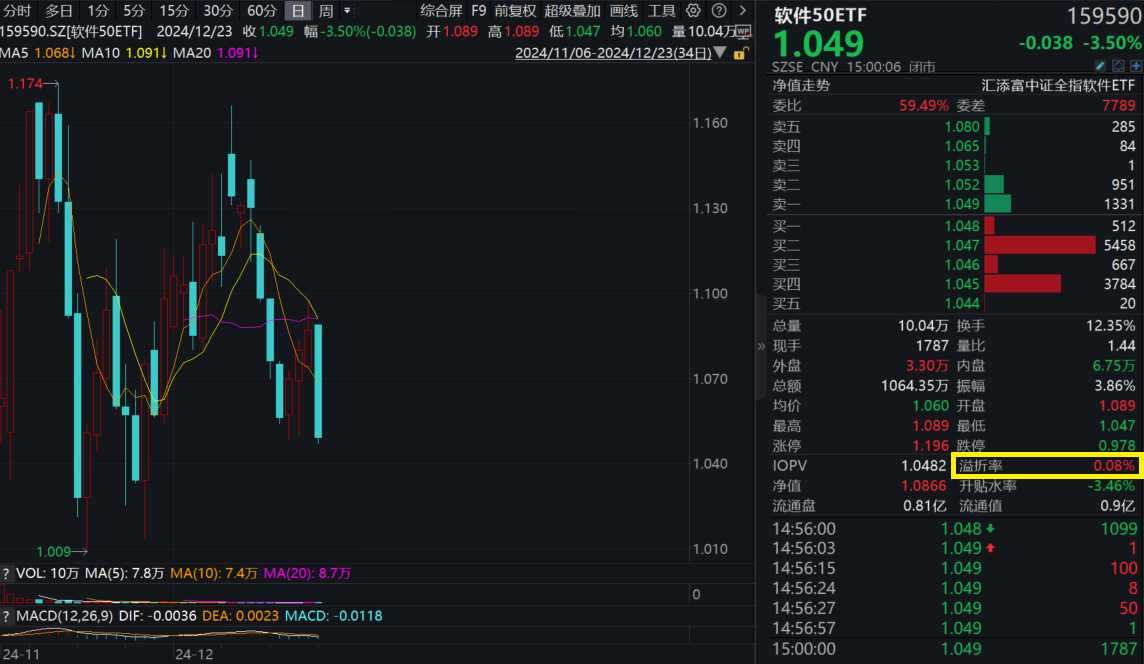Screen dimensions: 1144x664
Task: Select the 60分 period
Action: pyautogui.click(x=261, y=11)
